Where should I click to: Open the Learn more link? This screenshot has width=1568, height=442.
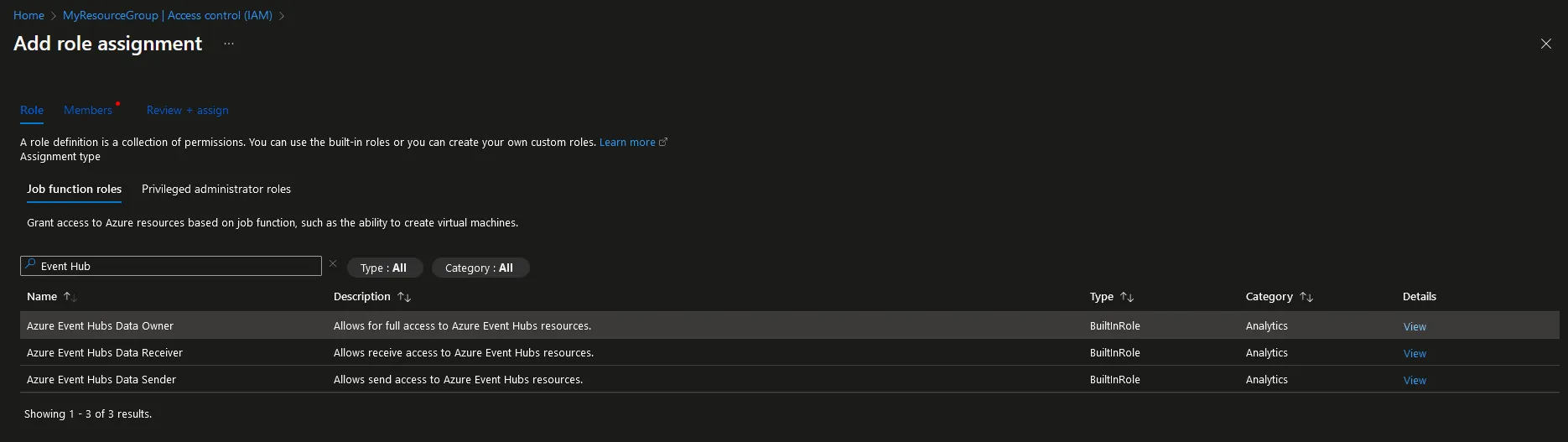pos(627,142)
